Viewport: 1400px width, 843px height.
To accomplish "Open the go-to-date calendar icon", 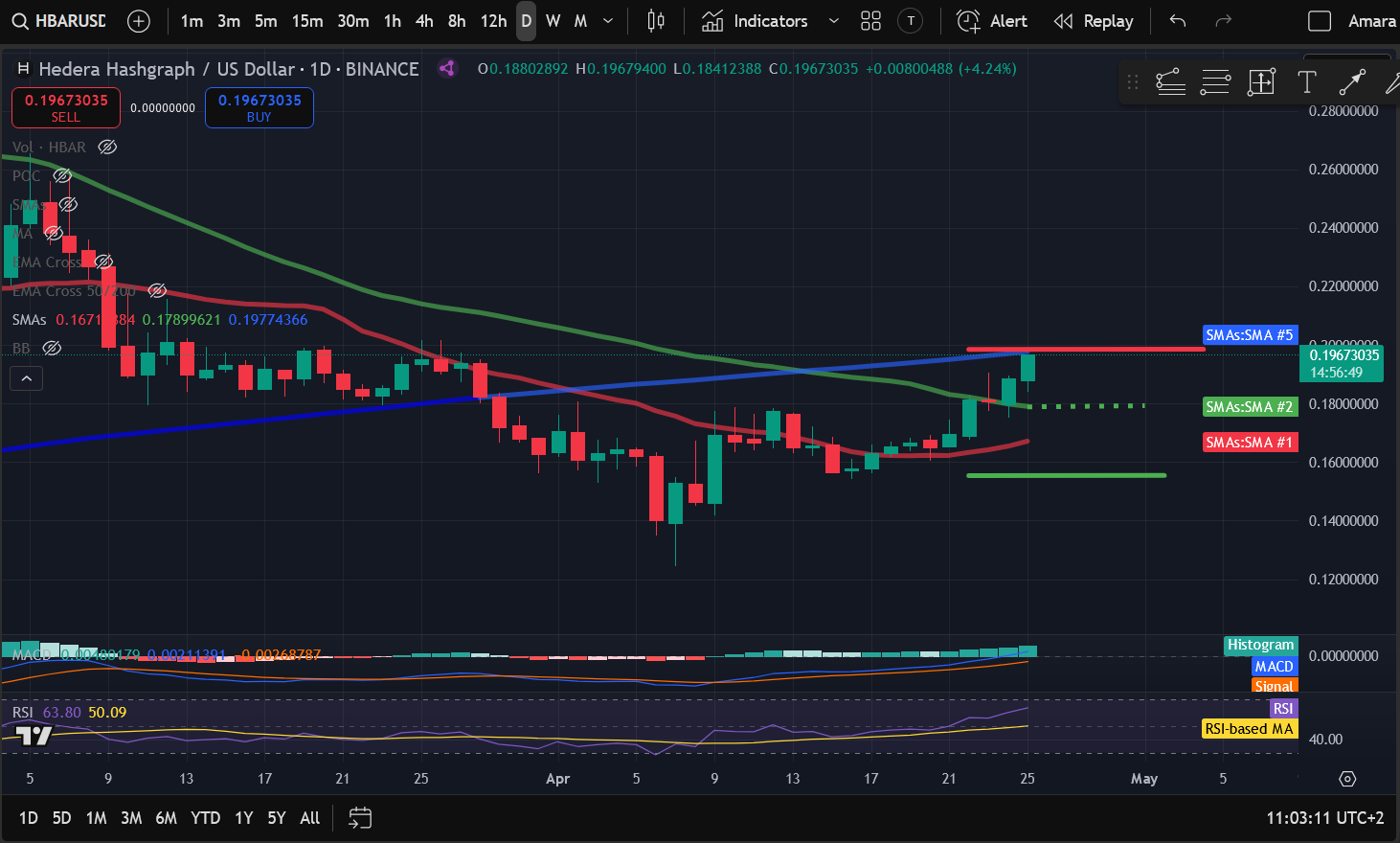I will point(360,818).
